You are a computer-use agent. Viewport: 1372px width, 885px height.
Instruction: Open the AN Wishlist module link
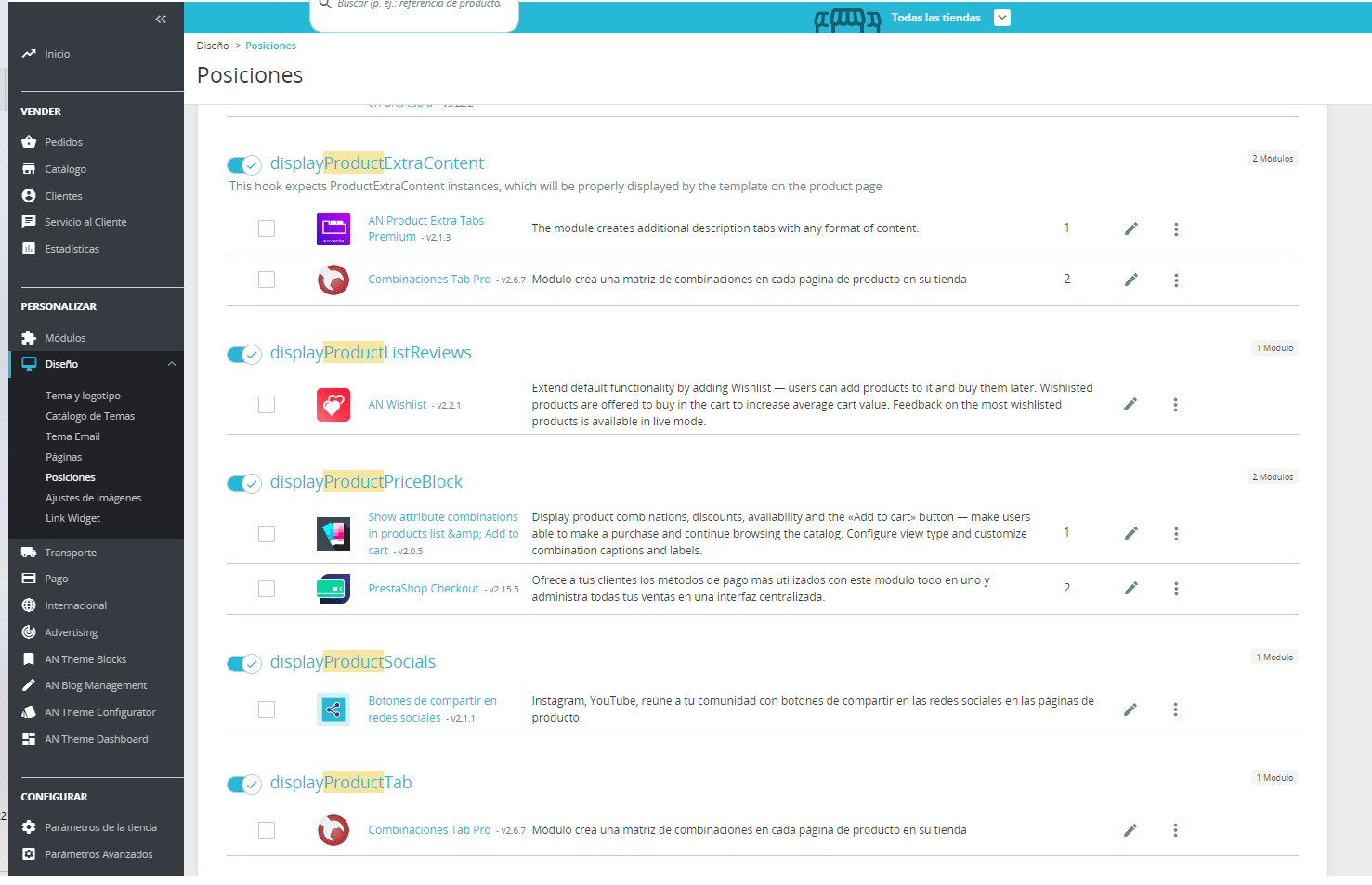click(398, 405)
